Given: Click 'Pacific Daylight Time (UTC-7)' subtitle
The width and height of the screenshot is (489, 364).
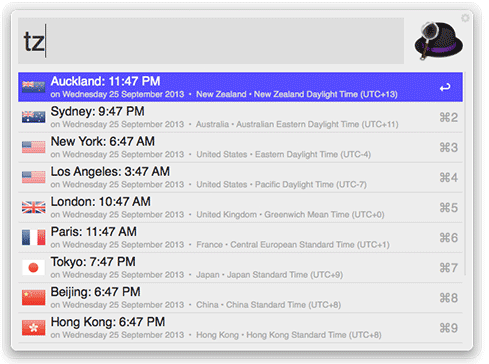Looking at the screenshot, I should tap(311, 184).
